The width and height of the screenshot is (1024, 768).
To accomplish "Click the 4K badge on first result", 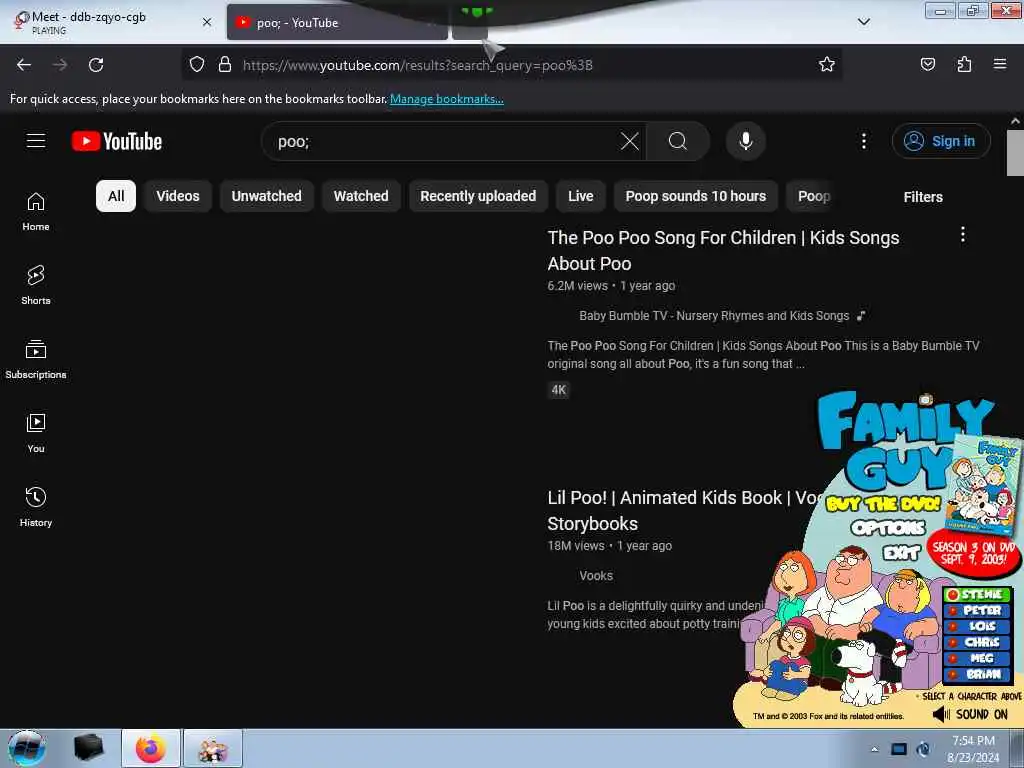I will pos(558,390).
